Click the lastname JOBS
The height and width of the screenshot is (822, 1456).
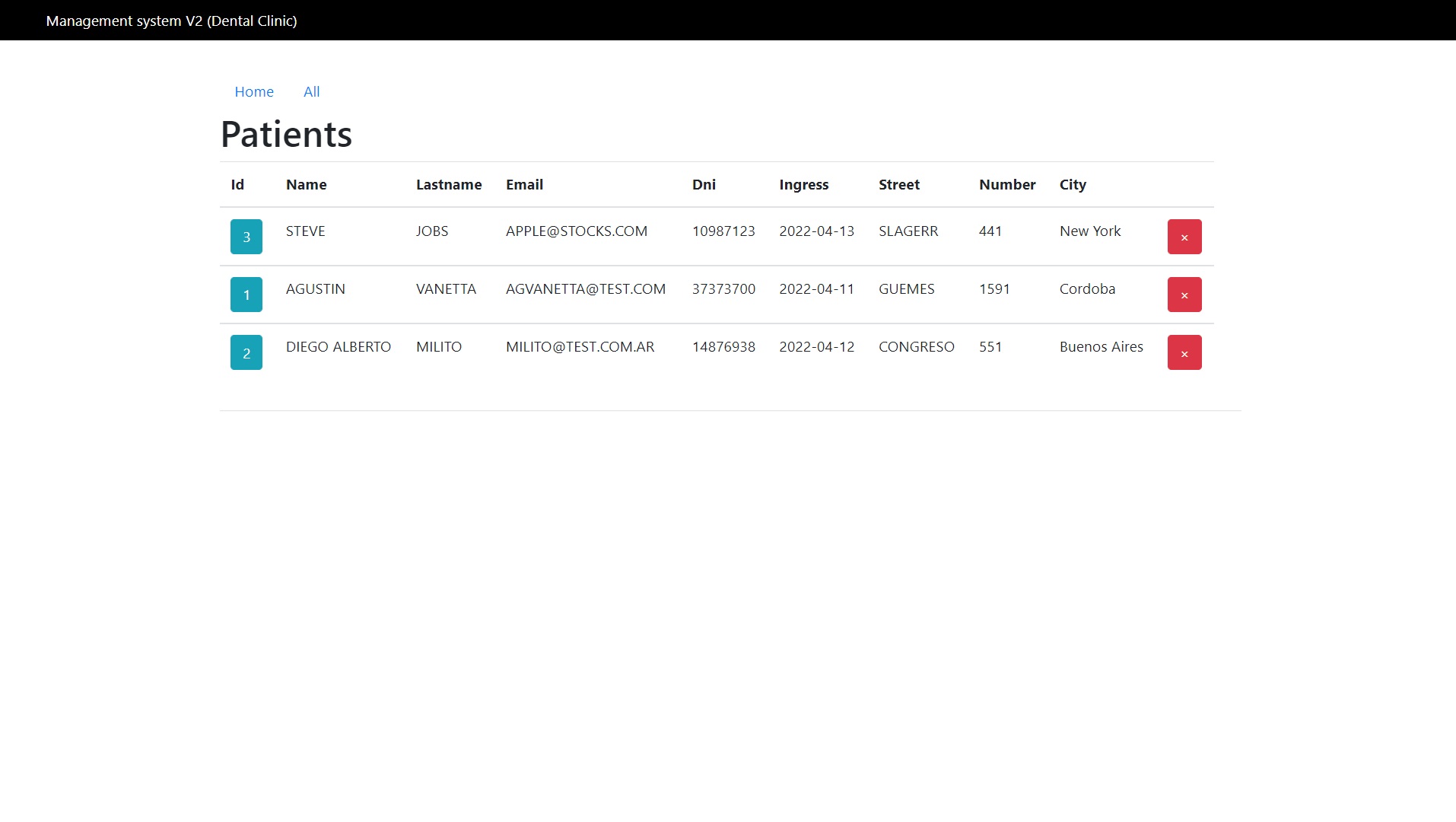[432, 231]
